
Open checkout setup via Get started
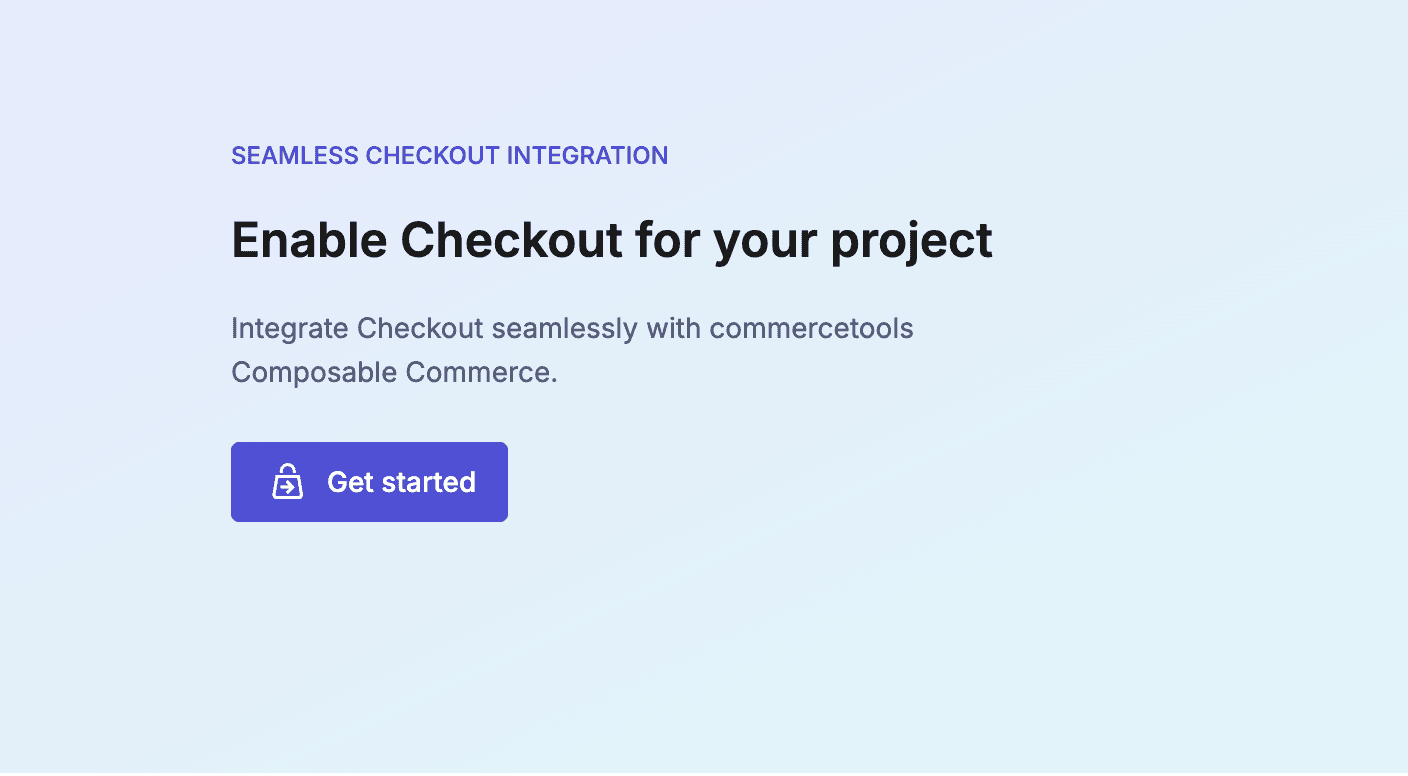click(x=369, y=481)
